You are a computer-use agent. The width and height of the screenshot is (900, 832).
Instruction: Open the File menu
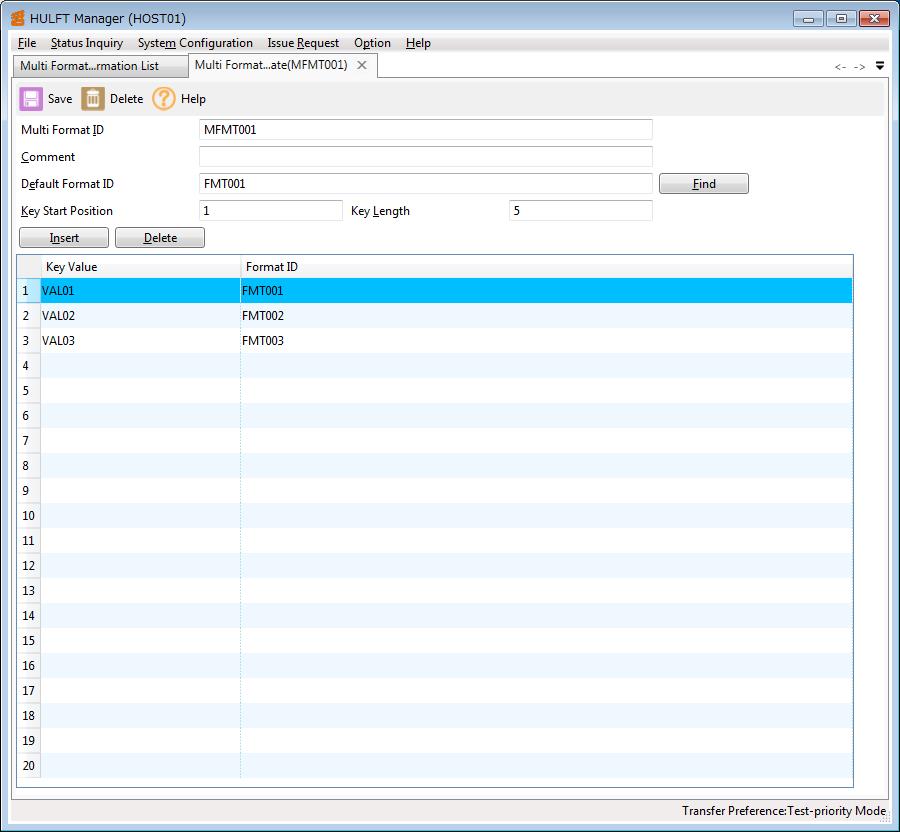tap(27, 43)
